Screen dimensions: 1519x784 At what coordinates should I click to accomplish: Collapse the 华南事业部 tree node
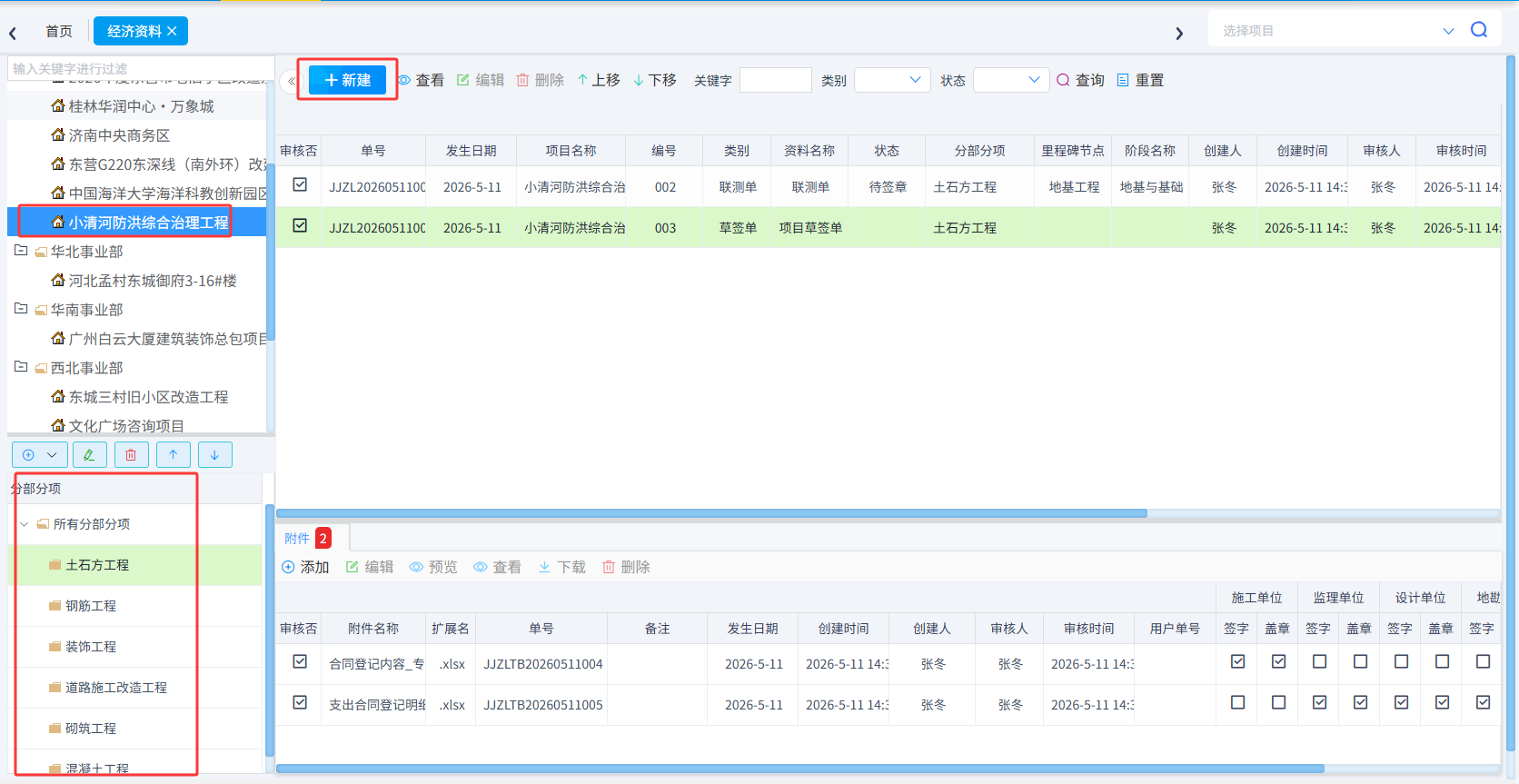(21, 308)
